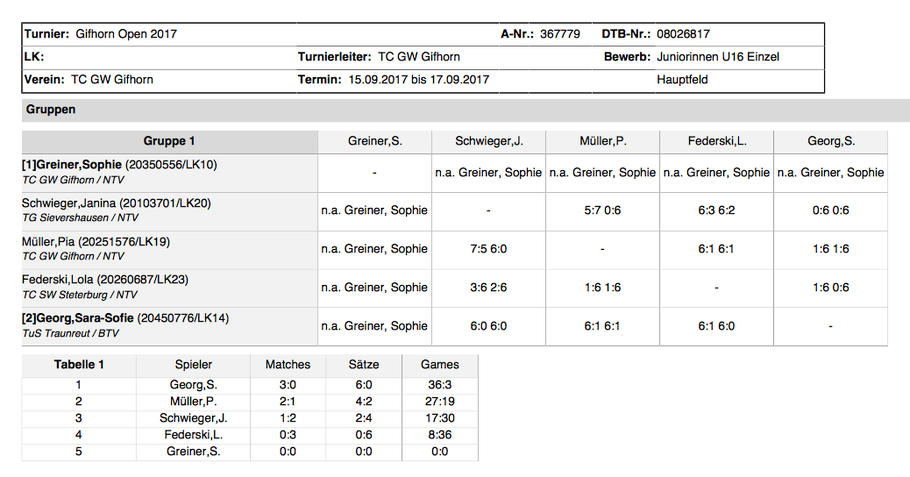This screenshot has height=477, width=910.
Task: Click the Federski,L. column header
Action: pyautogui.click(x=717, y=141)
